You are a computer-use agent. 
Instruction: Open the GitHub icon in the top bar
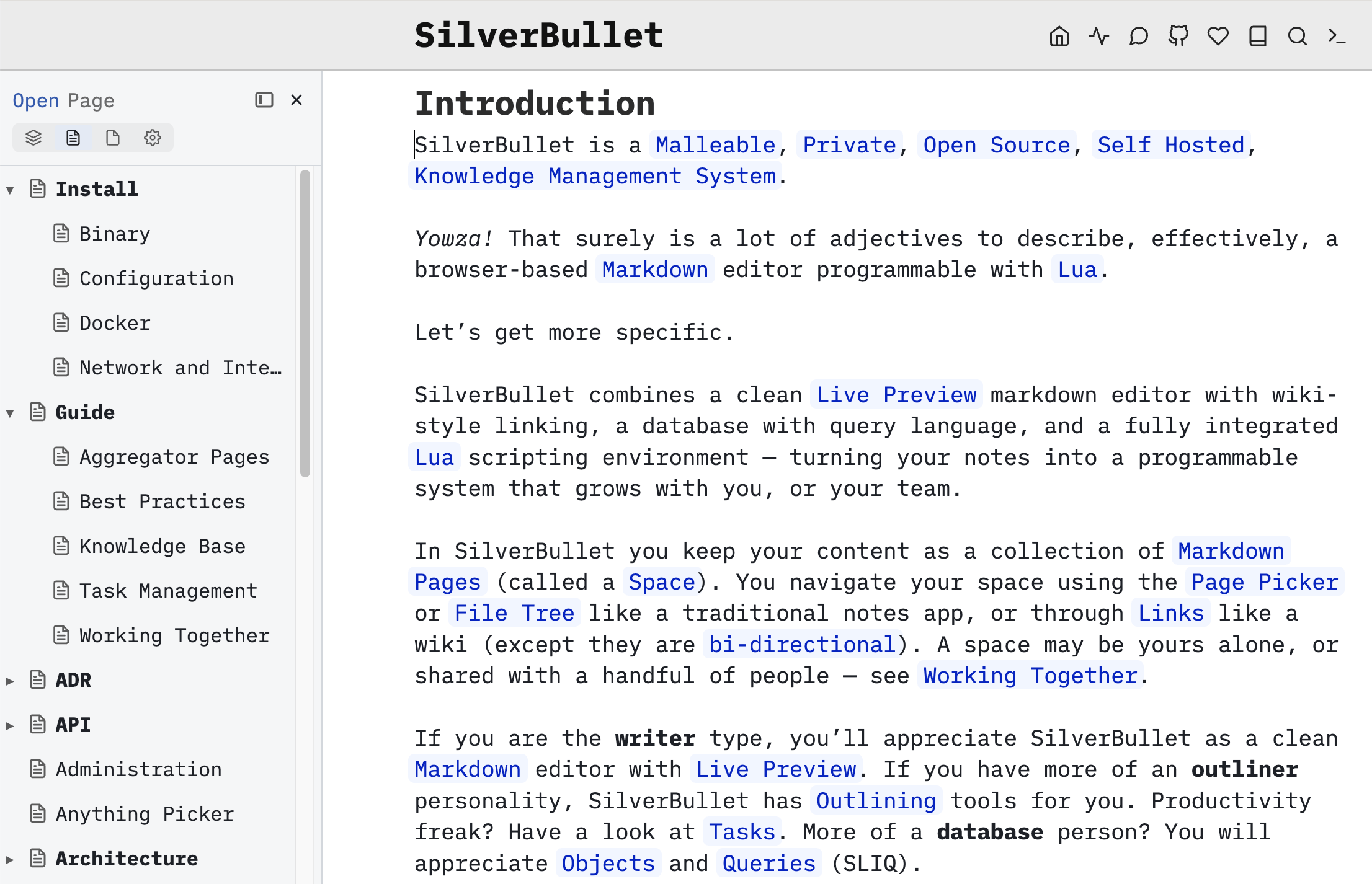(1178, 36)
